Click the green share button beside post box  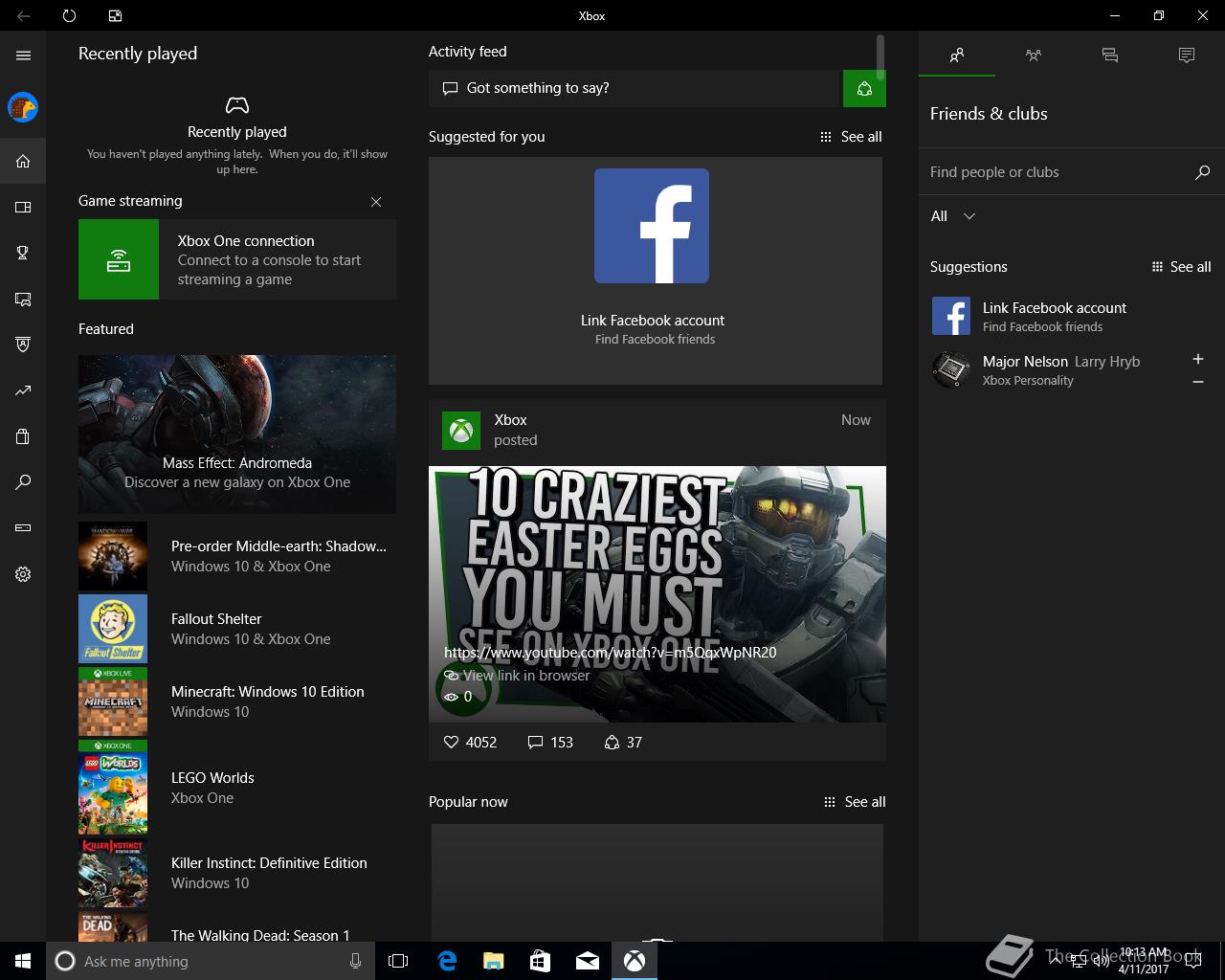point(864,88)
